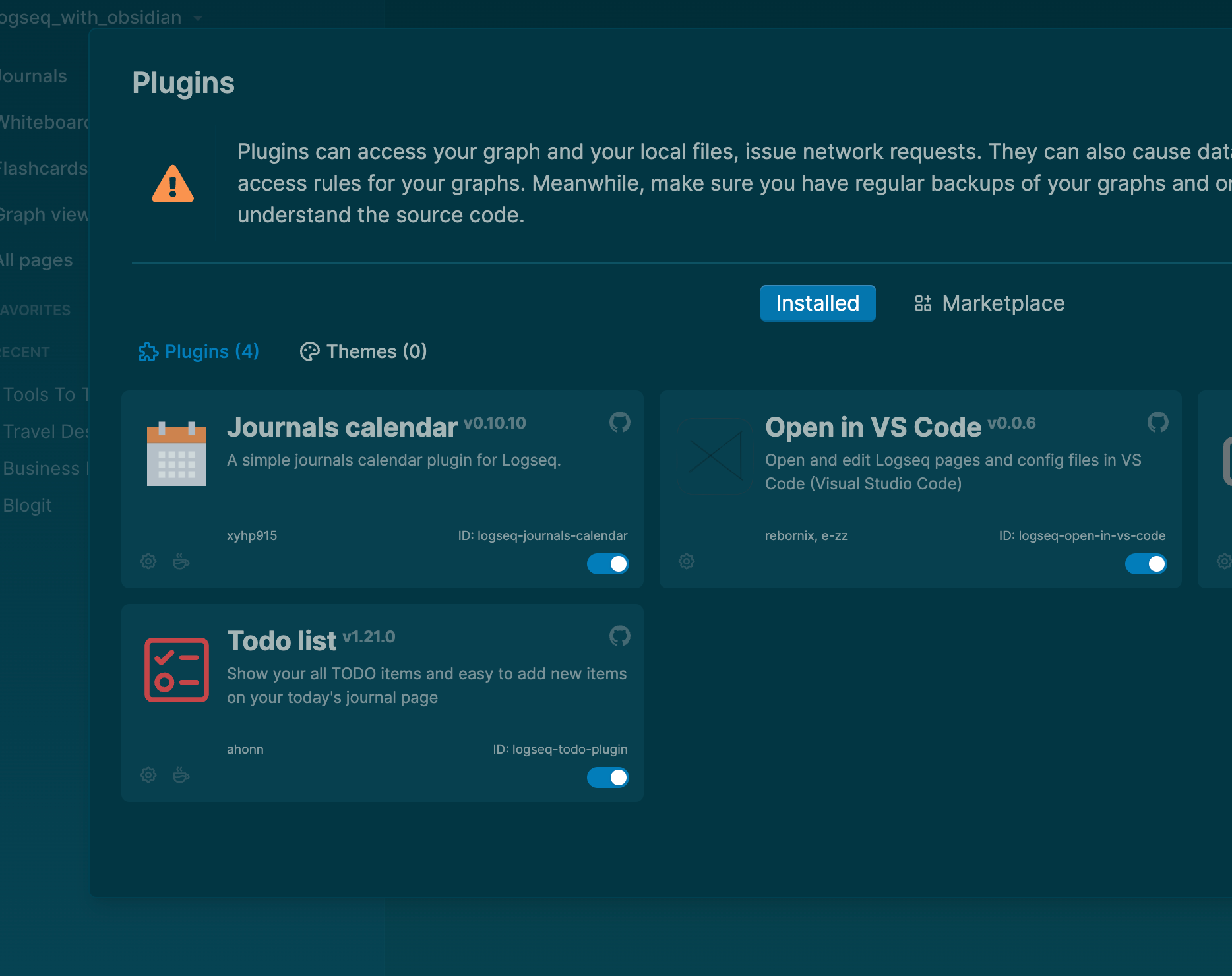This screenshot has width=1232, height=976.
Task: Click the ID: logseq-journals-calendar text
Action: pos(543,535)
